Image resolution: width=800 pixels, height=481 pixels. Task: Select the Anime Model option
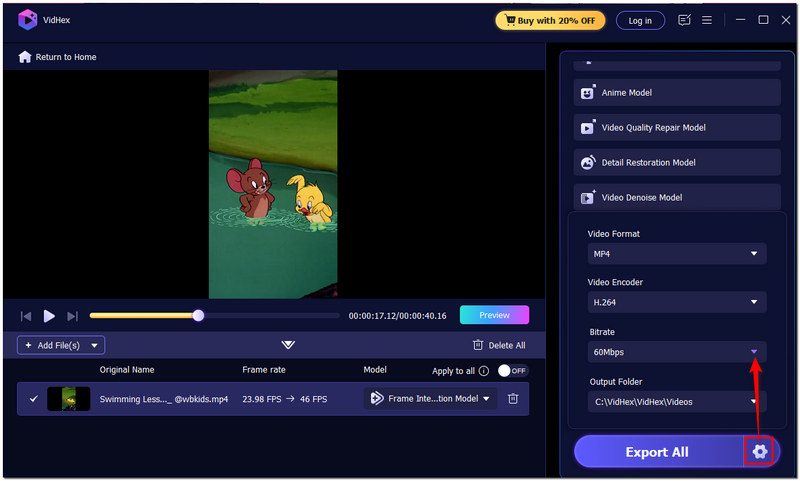pyautogui.click(x=677, y=93)
